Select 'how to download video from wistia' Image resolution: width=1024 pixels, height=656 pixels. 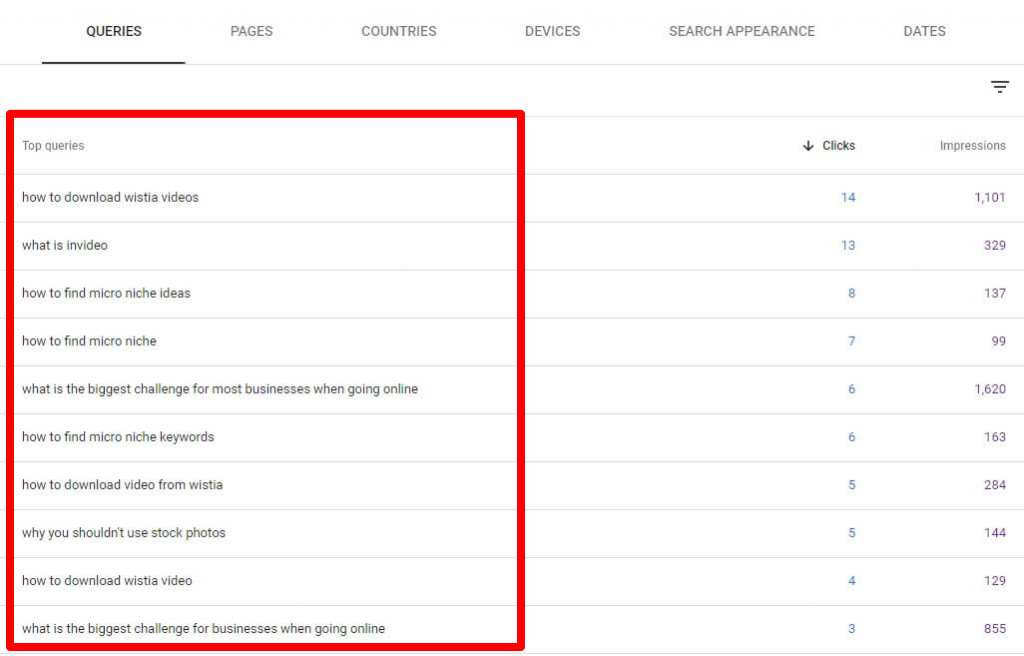122,485
